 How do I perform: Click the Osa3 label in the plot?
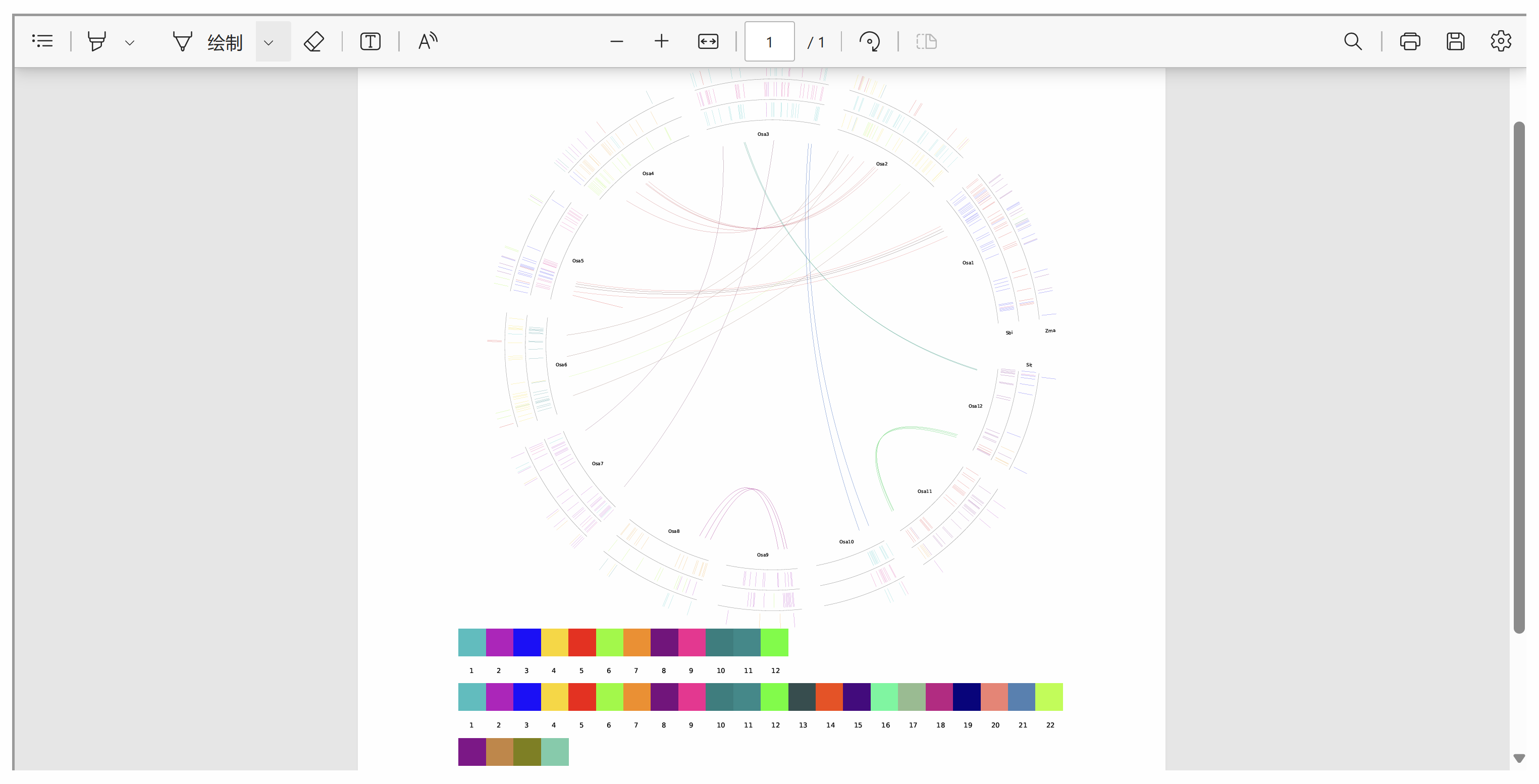tap(763, 134)
